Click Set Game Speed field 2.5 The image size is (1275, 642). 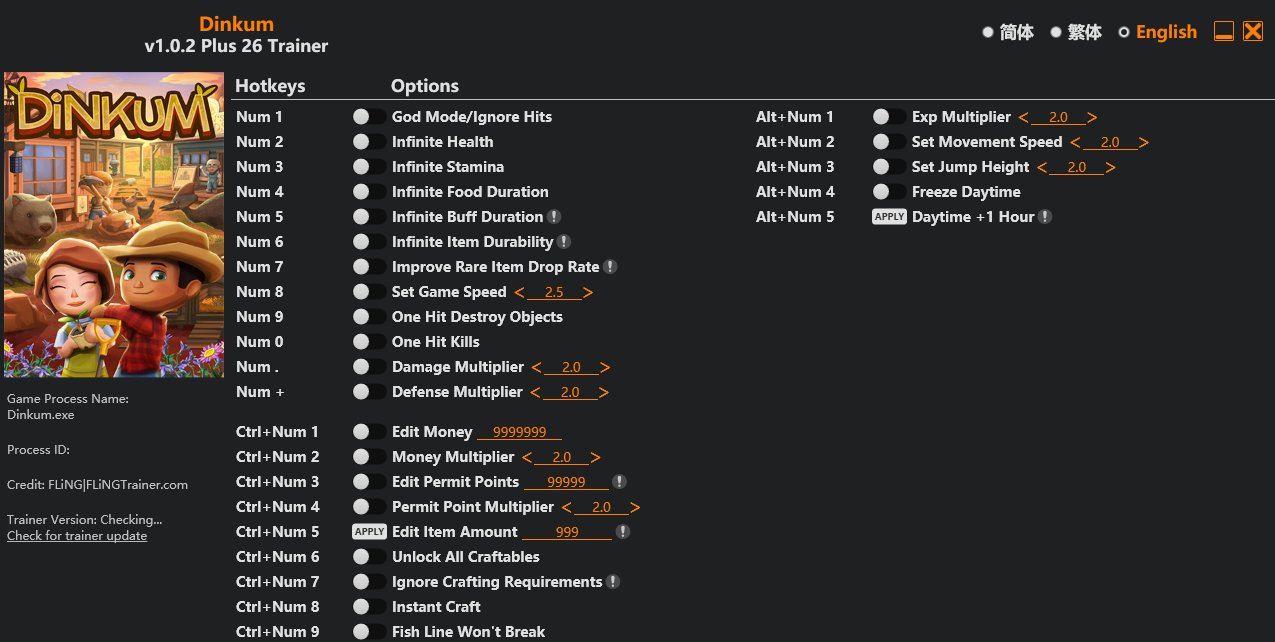[x=554, y=292]
